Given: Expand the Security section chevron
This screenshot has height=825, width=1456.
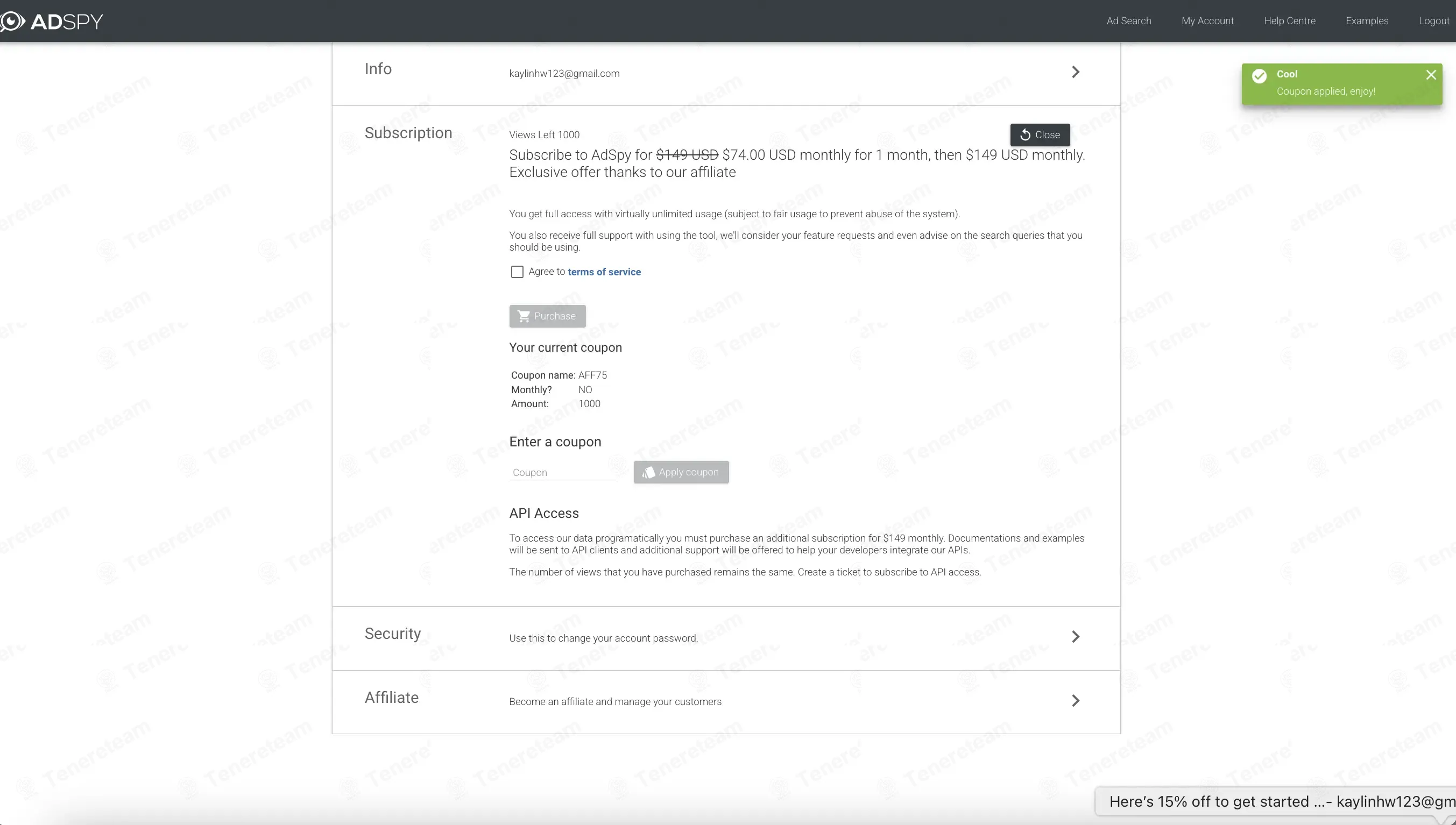Looking at the screenshot, I should coord(1075,637).
